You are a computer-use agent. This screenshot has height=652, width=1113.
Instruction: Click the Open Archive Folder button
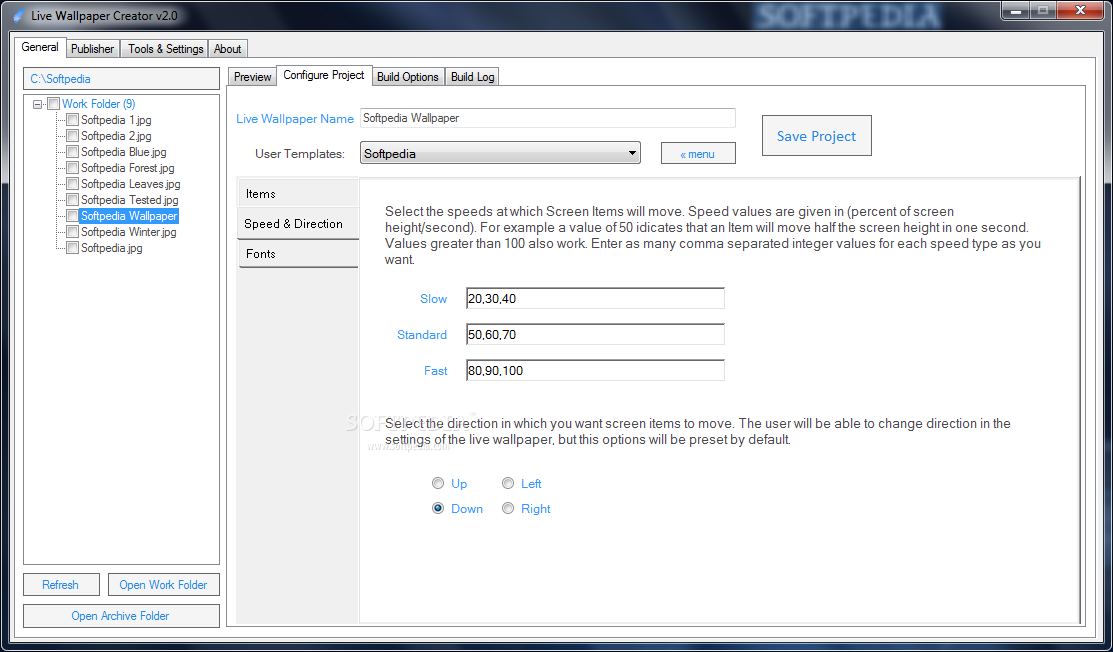[121, 616]
